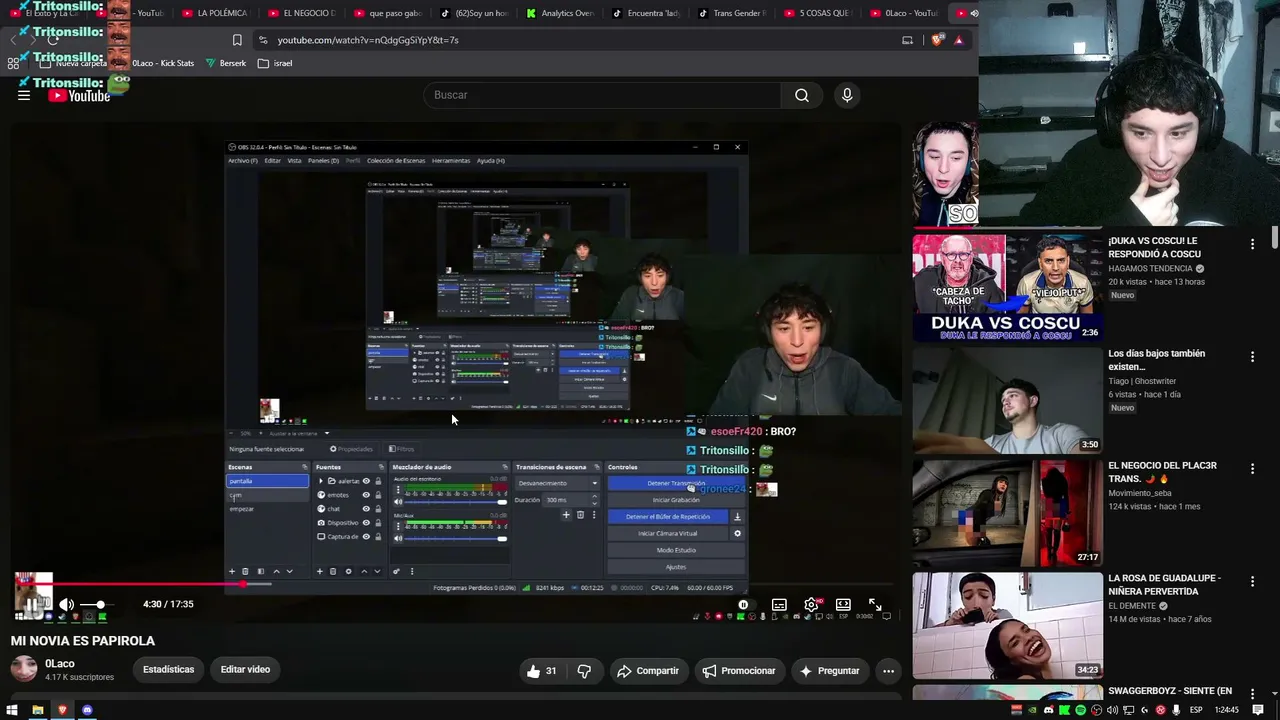Hide the emotes source with its eye icon
The height and width of the screenshot is (720, 1280).
[366, 495]
